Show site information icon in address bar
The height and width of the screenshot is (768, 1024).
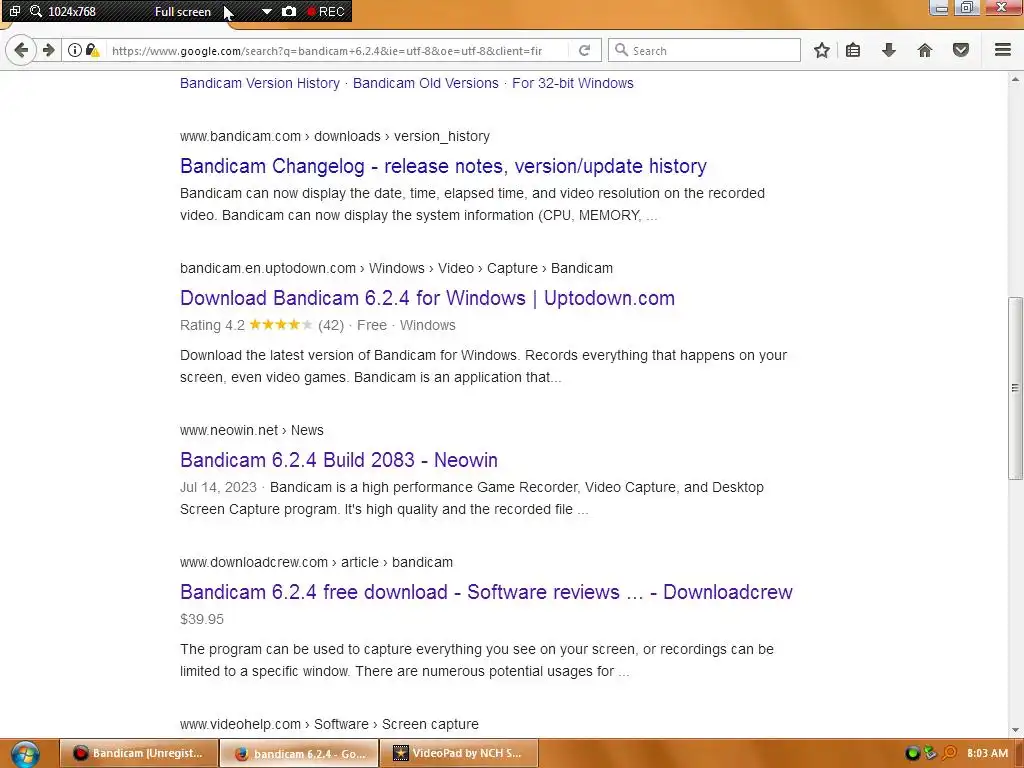(x=74, y=50)
